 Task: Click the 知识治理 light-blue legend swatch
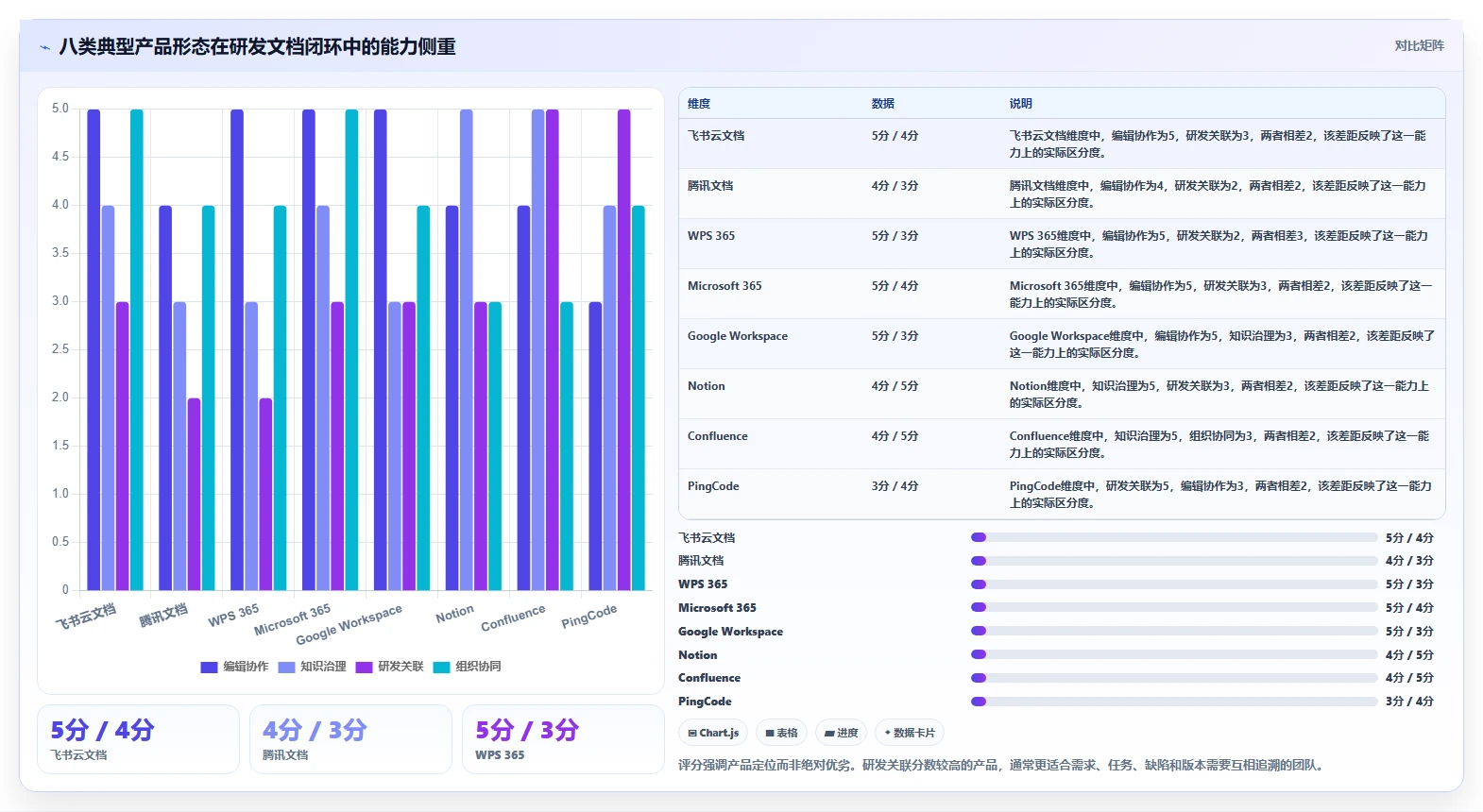point(286,667)
